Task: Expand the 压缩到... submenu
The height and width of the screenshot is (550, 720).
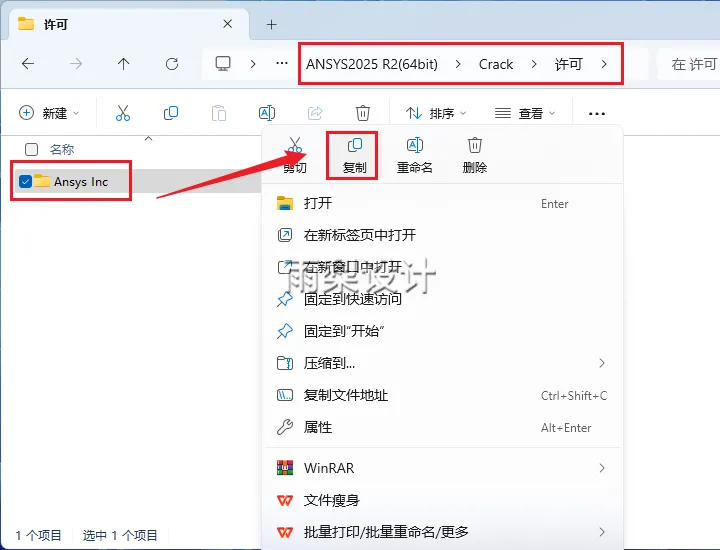Action: (602, 363)
